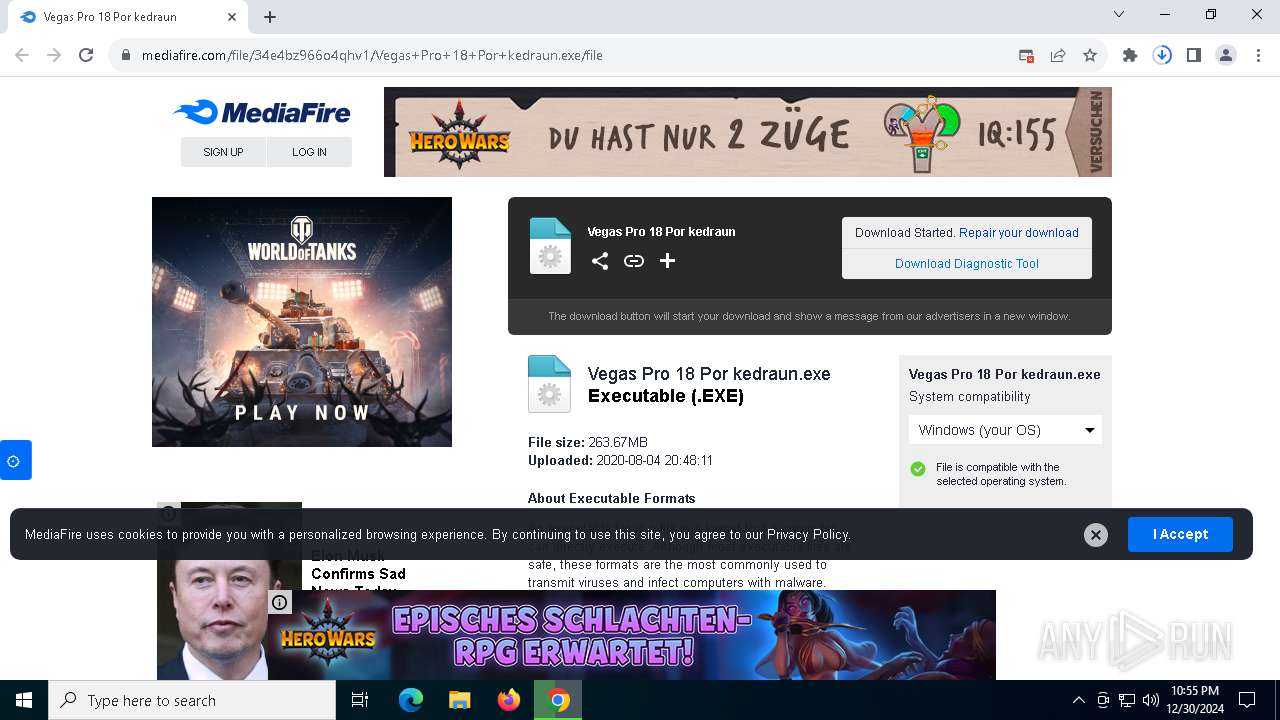
Task: Open the Privacy Policy link in the cookie banner
Action: click(808, 535)
